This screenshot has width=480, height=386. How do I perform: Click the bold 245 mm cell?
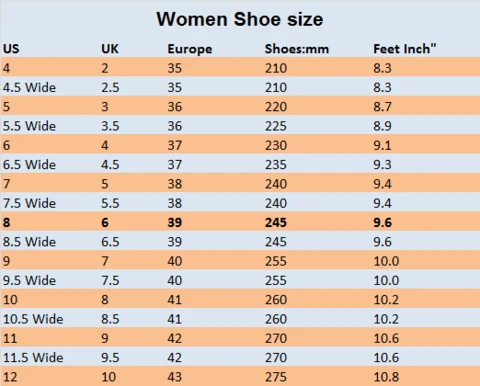pos(276,222)
